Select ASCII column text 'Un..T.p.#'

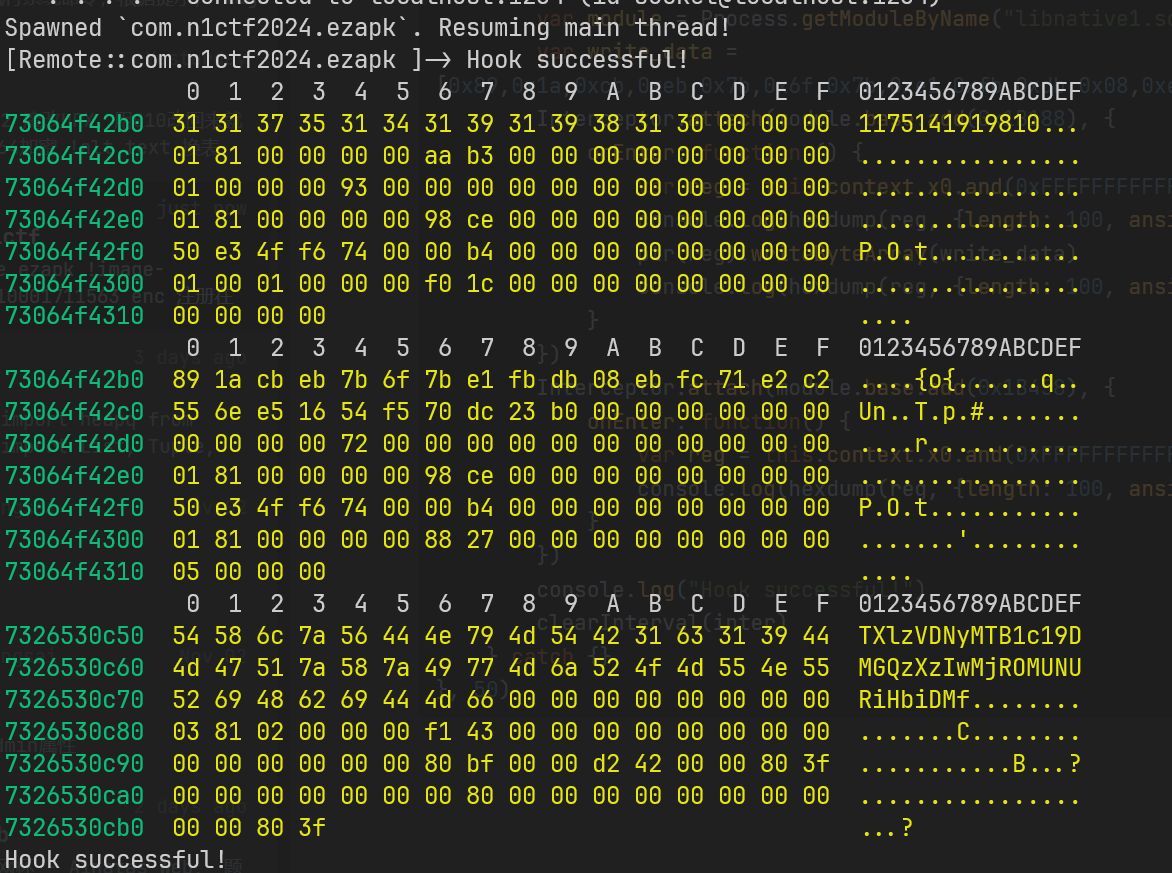(x=921, y=412)
